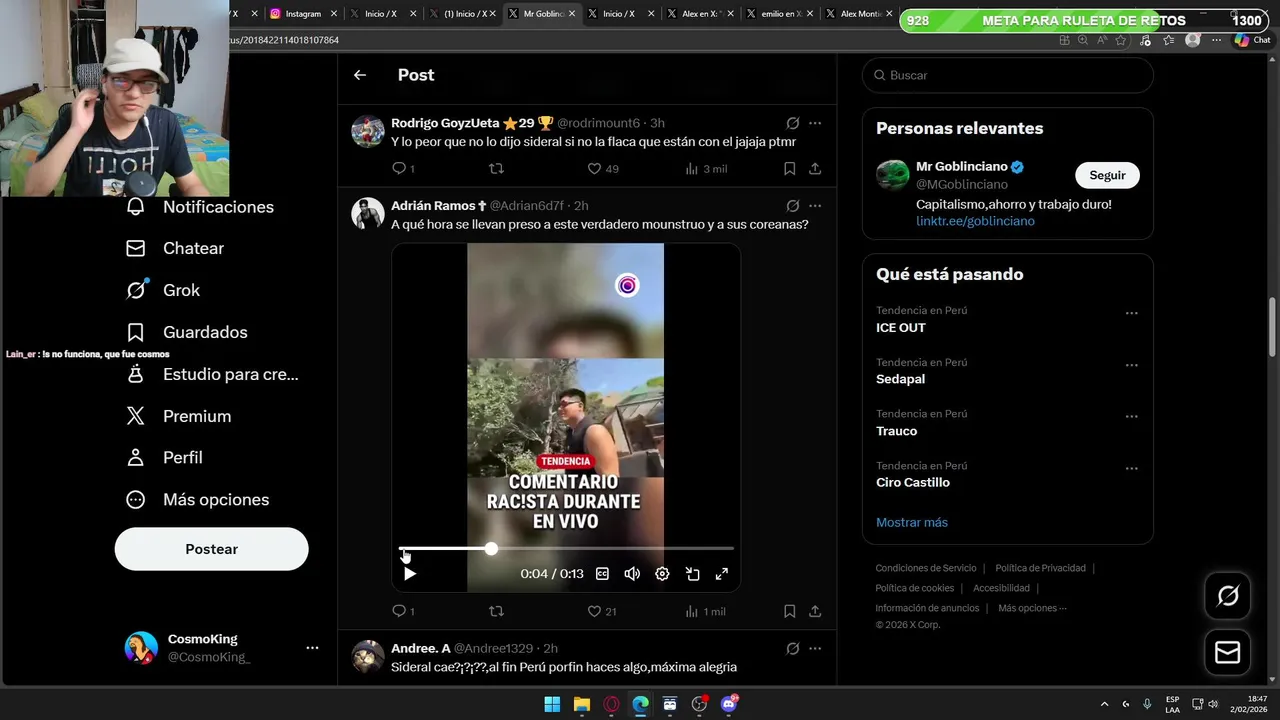Share Rodrigo GoyzUeta's post
This screenshot has width=1280, height=720.
tap(815, 168)
